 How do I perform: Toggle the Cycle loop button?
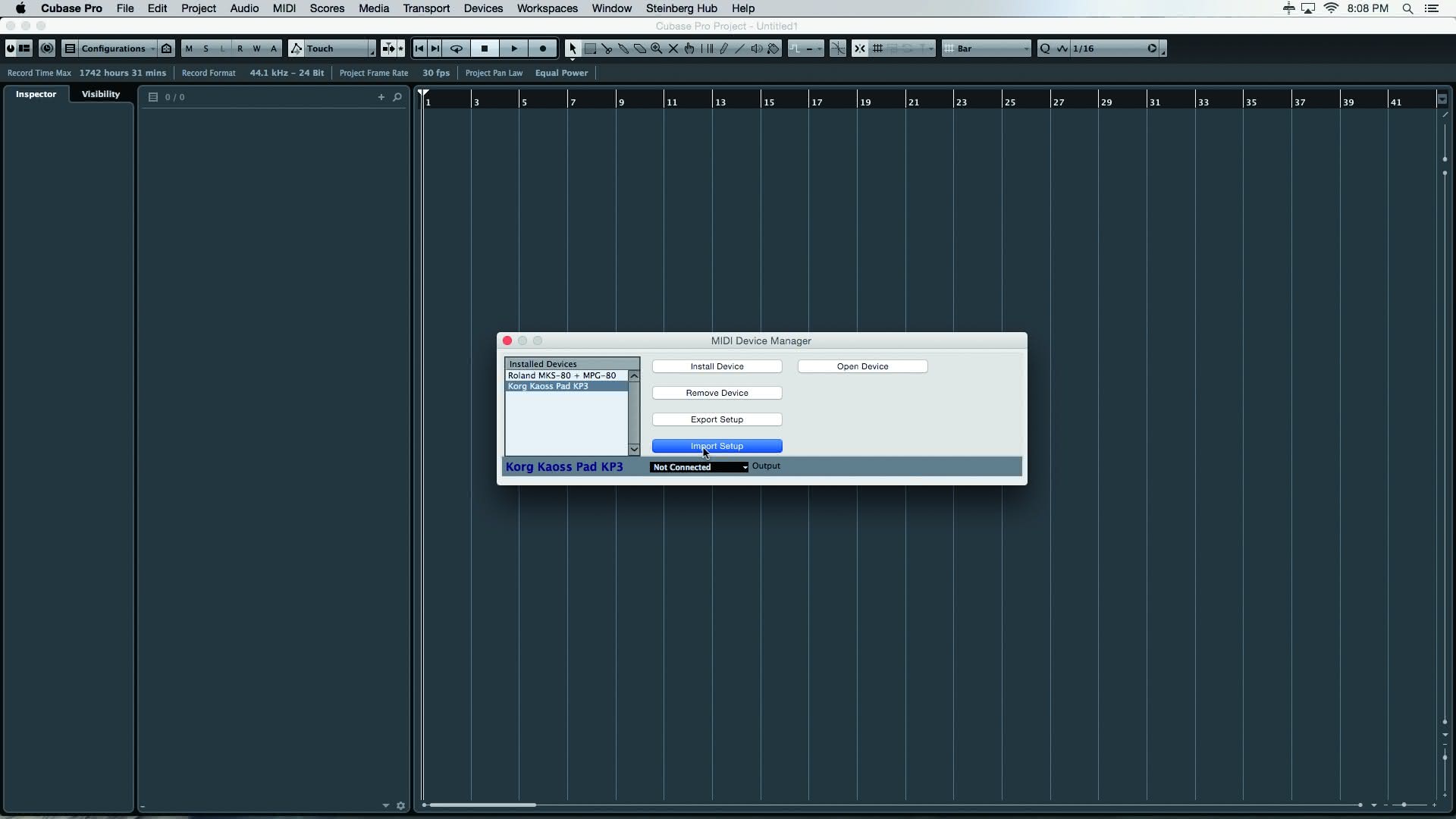tap(457, 49)
